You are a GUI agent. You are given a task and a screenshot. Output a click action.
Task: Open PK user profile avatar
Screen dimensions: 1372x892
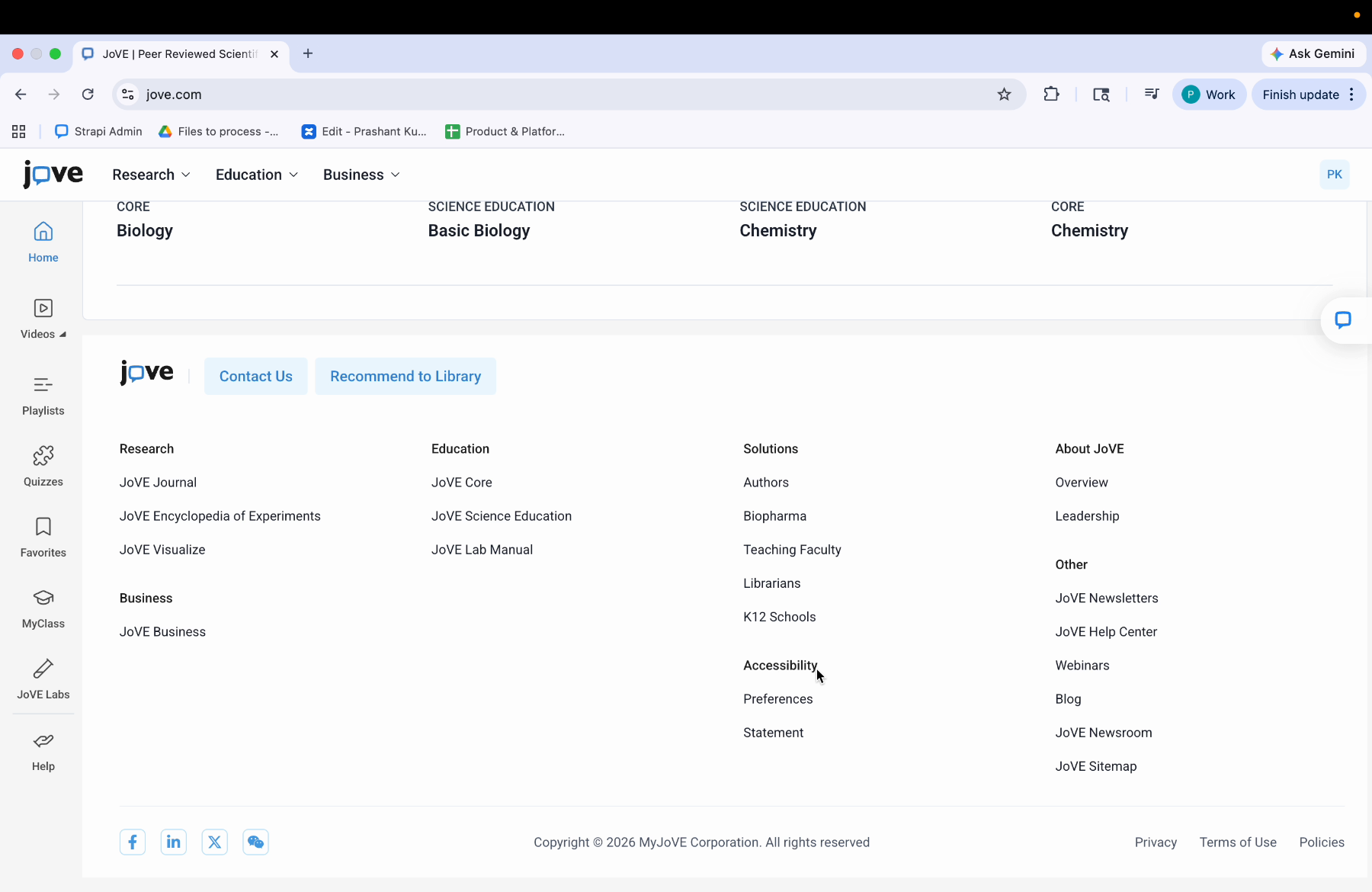[x=1335, y=175]
